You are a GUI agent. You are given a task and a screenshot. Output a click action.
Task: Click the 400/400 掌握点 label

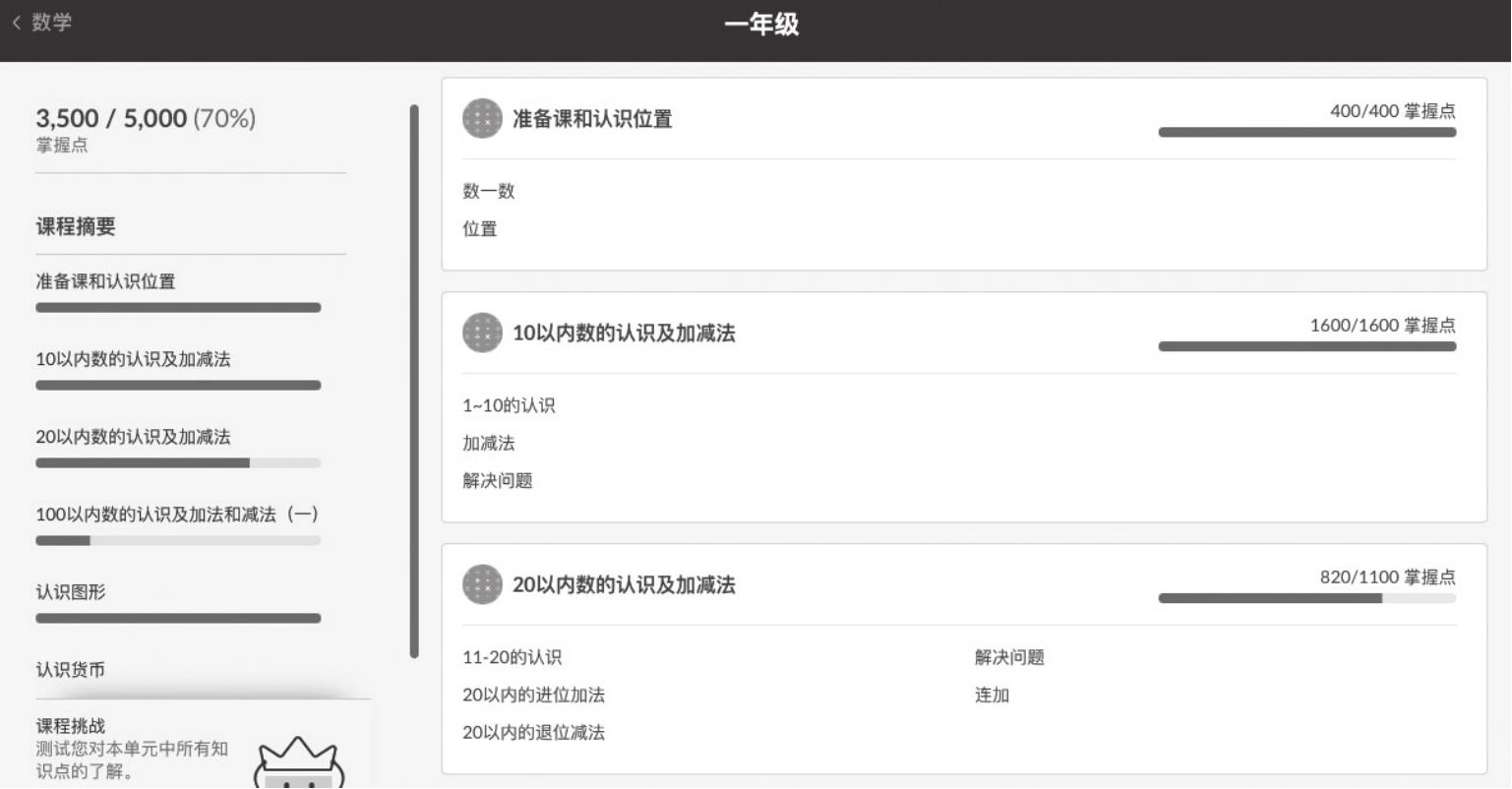1393,111
